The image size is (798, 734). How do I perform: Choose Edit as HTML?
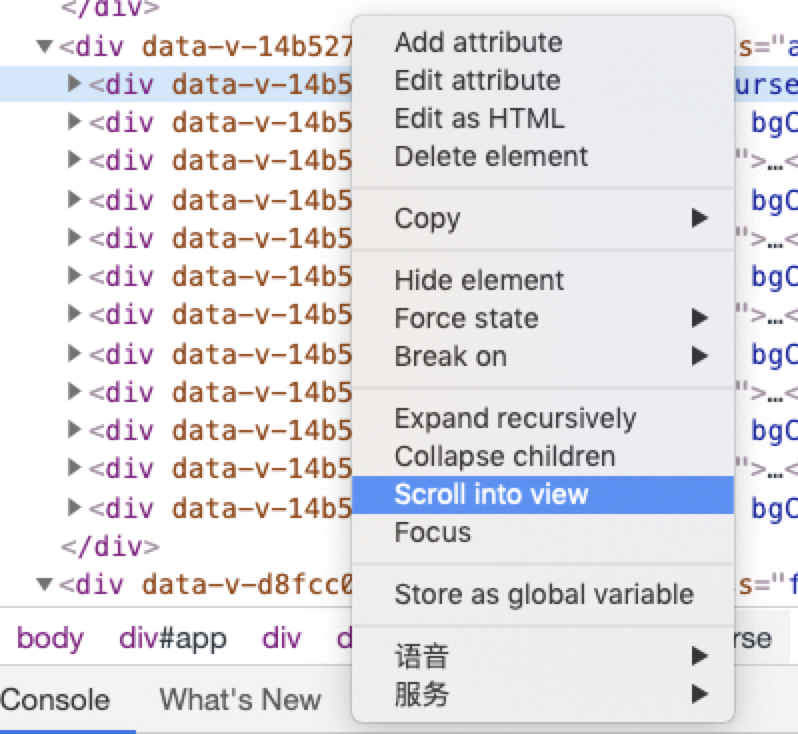point(479,118)
